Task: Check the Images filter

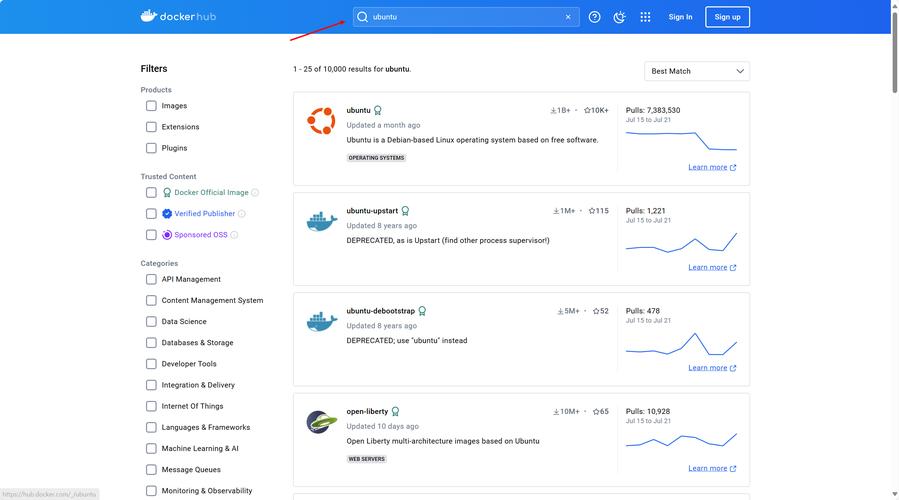Action: pos(151,106)
